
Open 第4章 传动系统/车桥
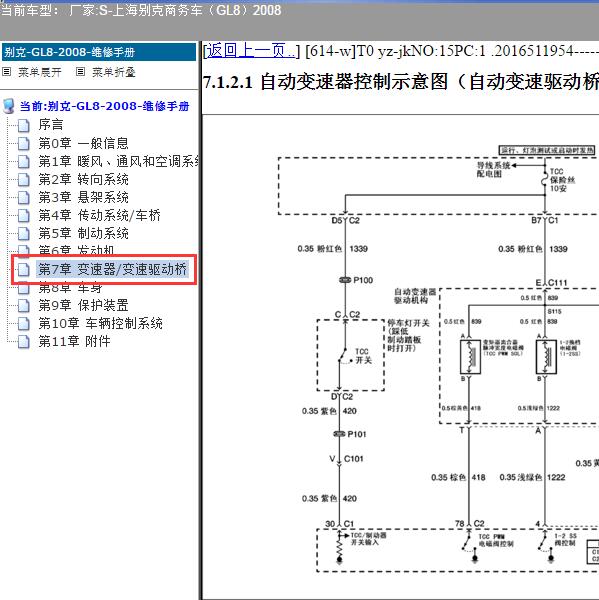(100, 215)
